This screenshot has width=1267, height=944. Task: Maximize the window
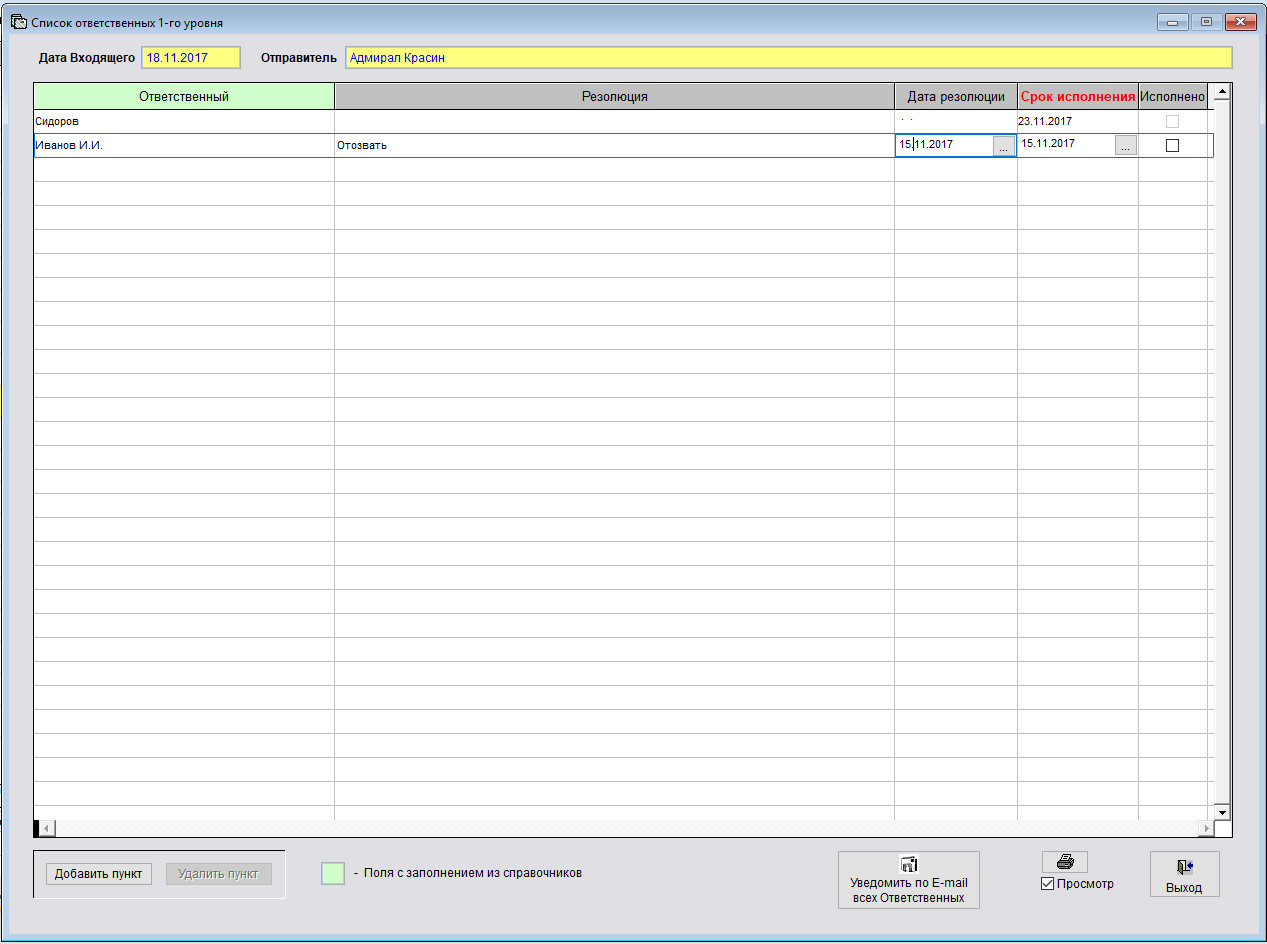click(1205, 21)
